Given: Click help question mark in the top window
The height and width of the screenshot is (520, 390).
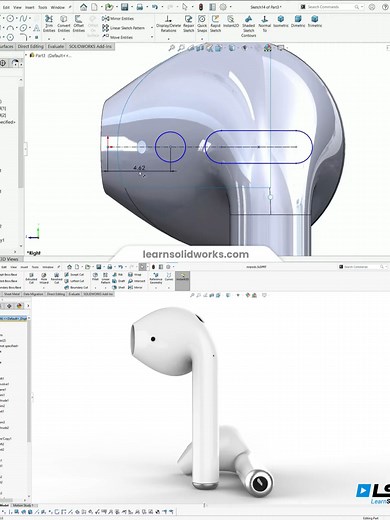Looking at the screenshot, I should click(384, 7).
